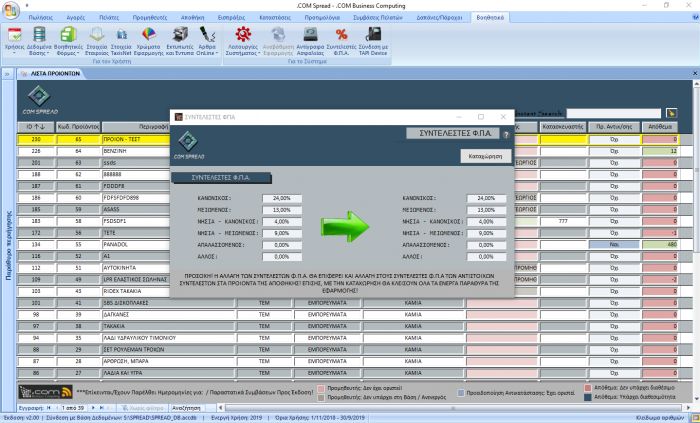Open the Προτιμολόγια ribbon tab
700x423 pixels.
[322, 18]
